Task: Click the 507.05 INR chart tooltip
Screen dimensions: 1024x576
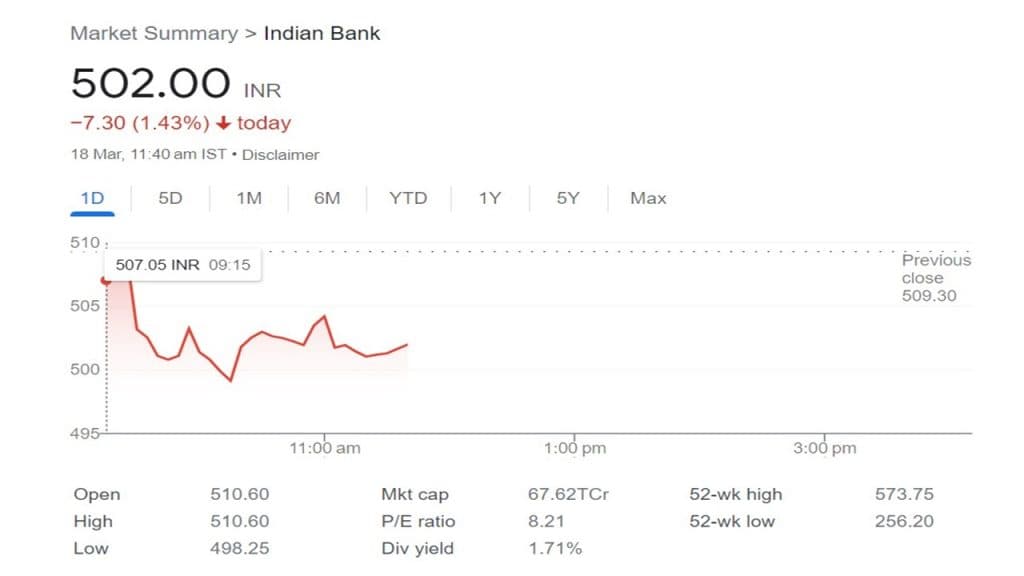Action: click(x=183, y=265)
